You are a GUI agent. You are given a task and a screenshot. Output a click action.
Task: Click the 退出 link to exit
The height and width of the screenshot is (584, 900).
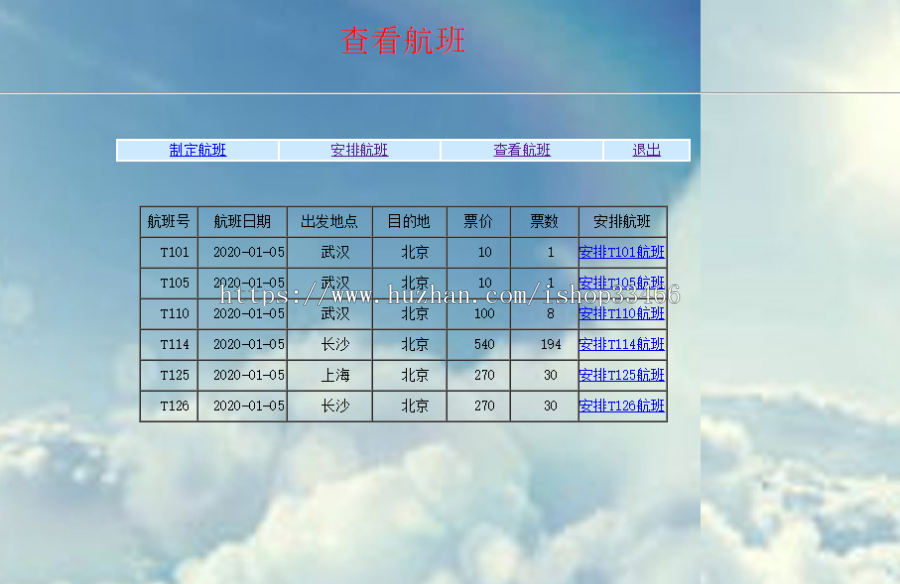coord(645,150)
